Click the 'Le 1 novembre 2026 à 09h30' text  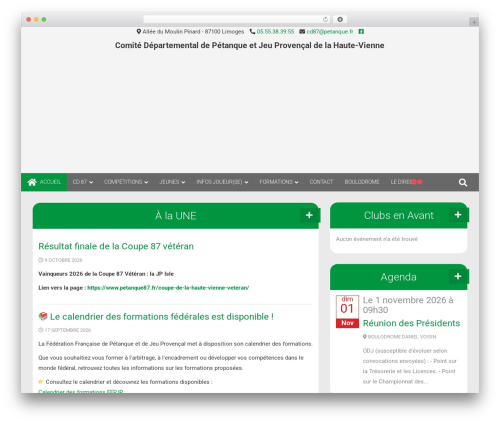tap(408, 305)
